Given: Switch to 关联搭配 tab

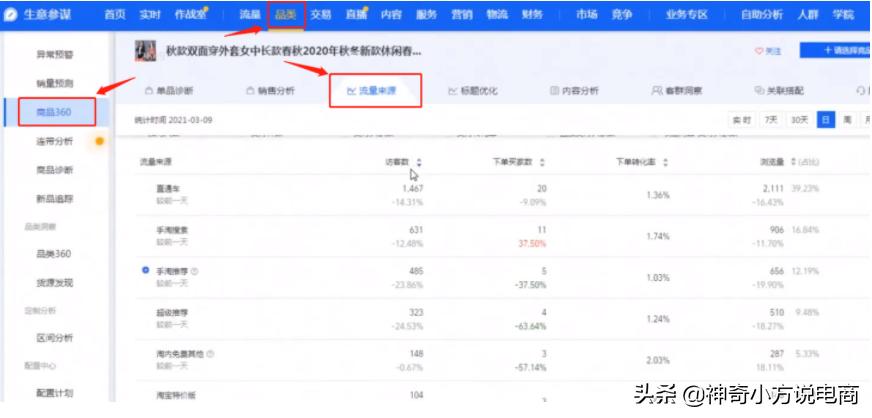Looking at the screenshot, I should (779, 91).
